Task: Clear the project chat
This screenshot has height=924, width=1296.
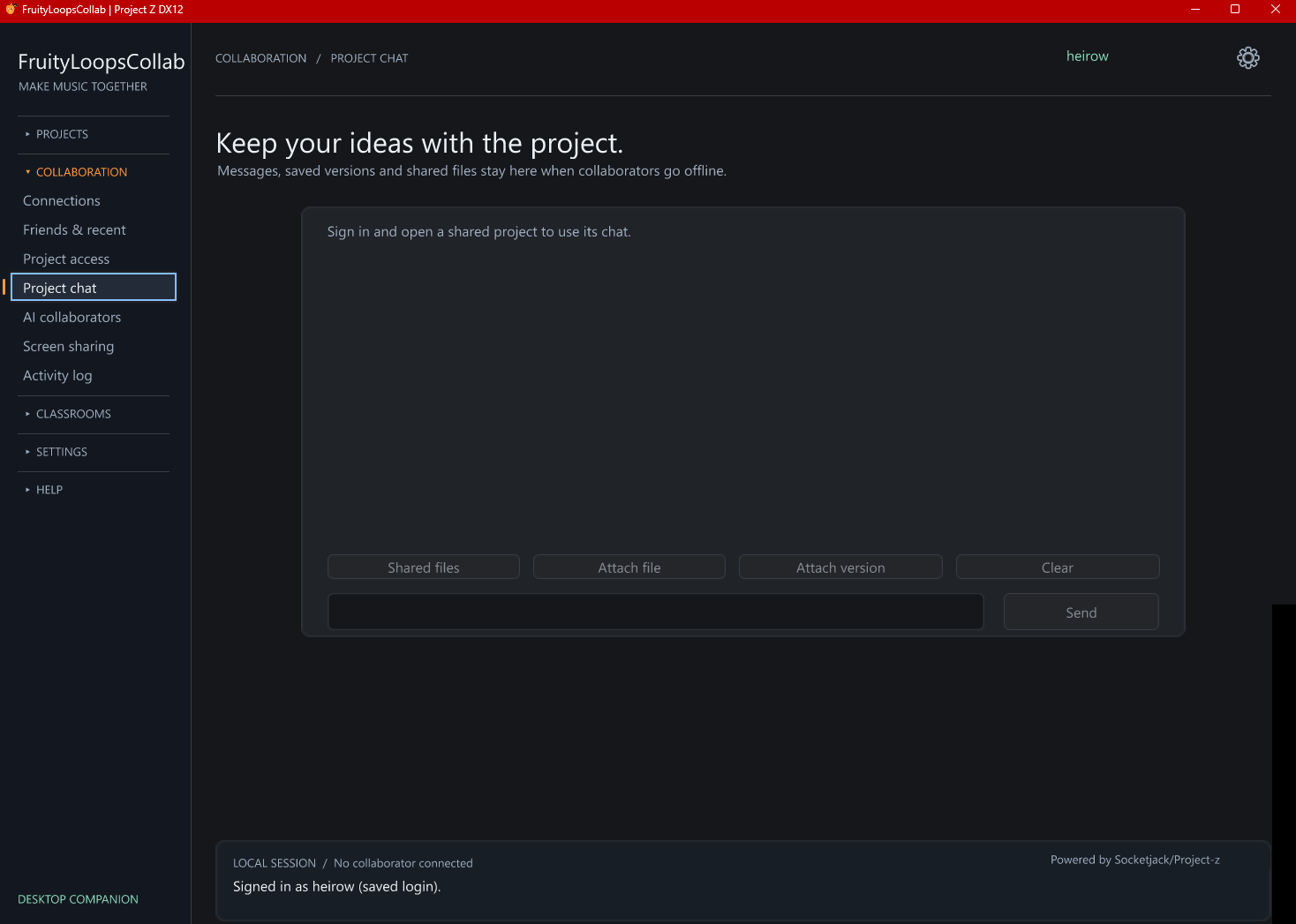Action: point(1058,567)
